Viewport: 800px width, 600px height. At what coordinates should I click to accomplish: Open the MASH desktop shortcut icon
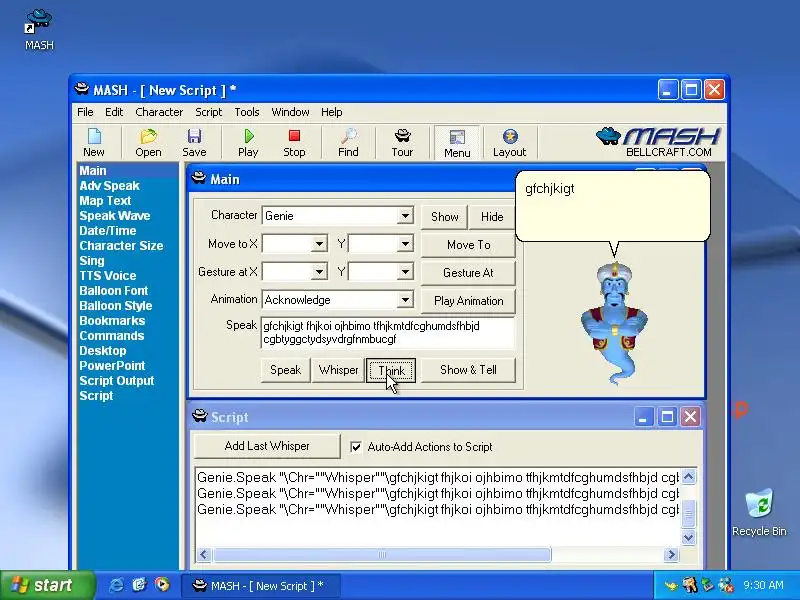pos(39,29)
